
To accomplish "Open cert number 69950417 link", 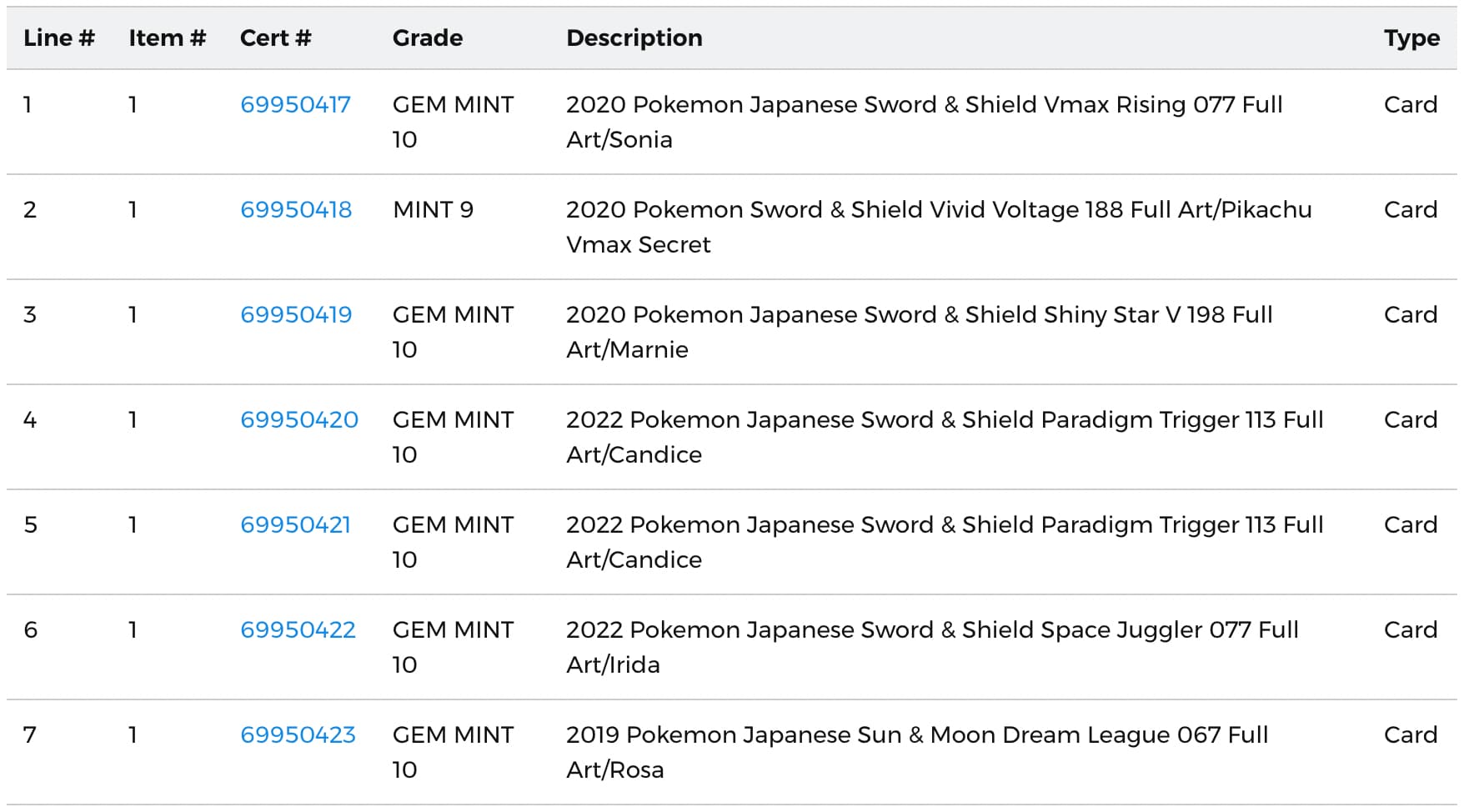I will tap(295, 105).
